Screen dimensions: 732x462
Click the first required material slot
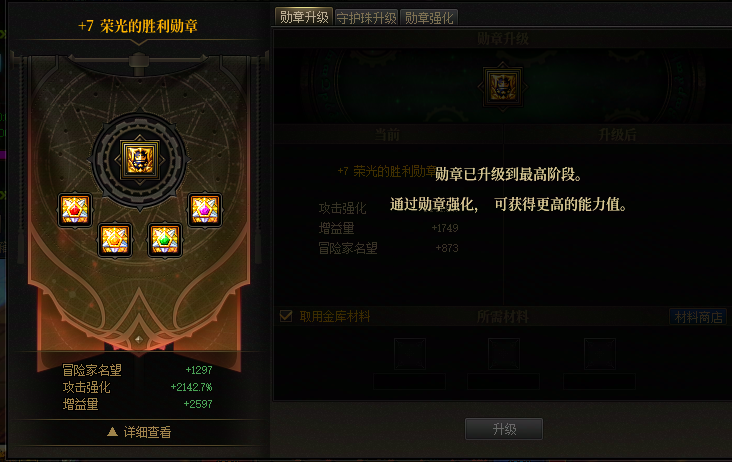click(409, 354)
